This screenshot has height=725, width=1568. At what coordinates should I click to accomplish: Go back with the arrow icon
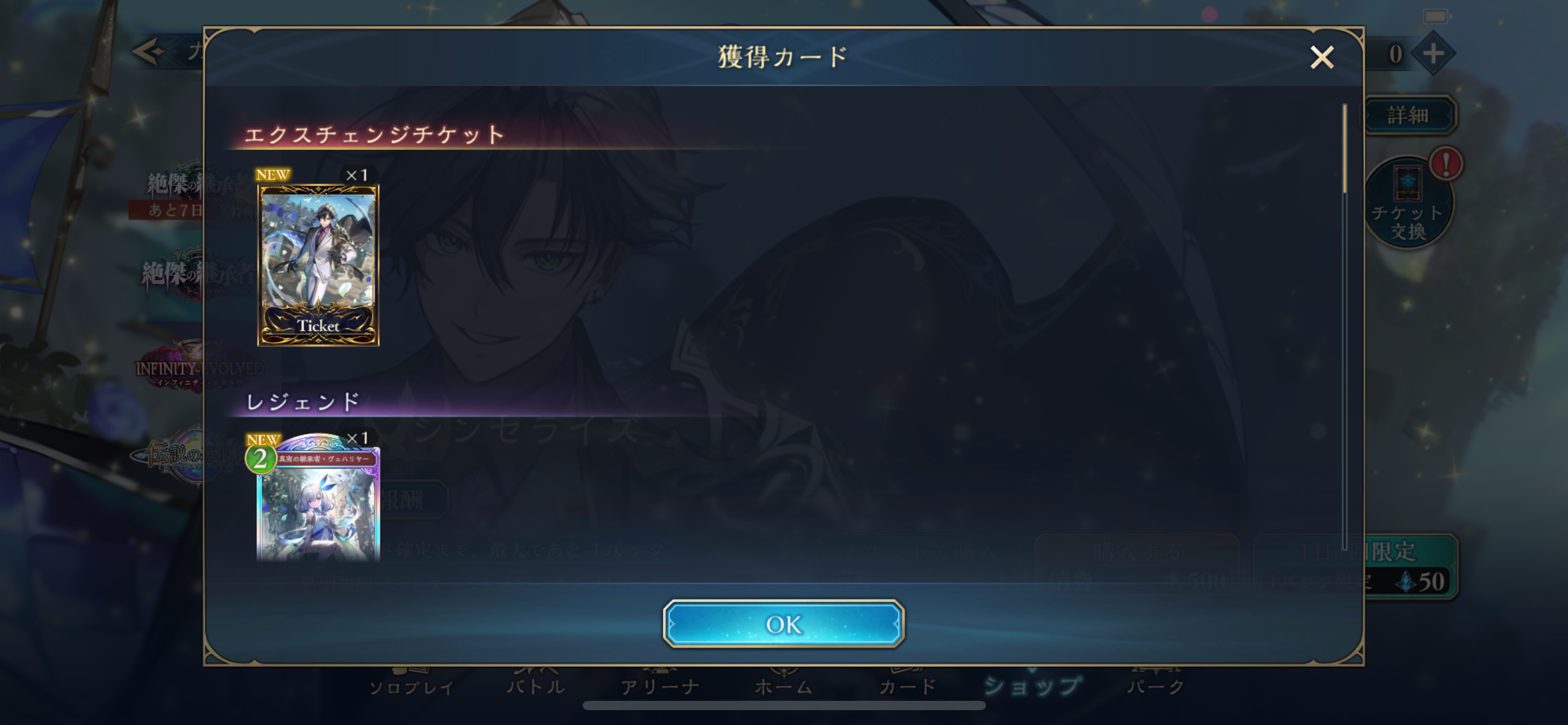149,51
